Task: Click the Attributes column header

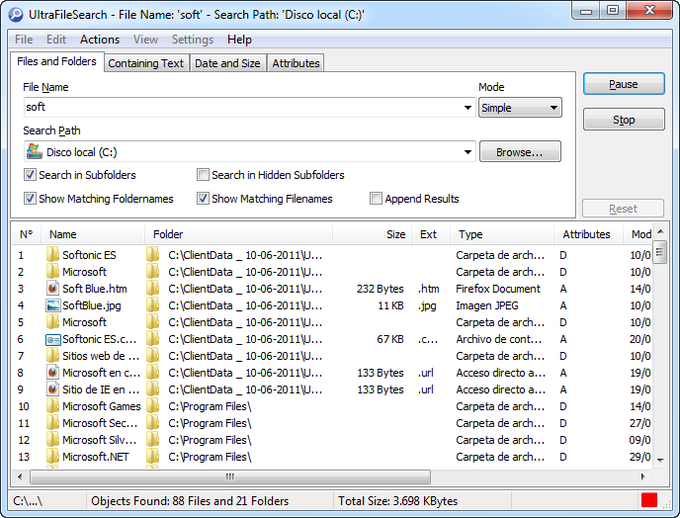Action: pyautogui.click(x=589, y=234)
